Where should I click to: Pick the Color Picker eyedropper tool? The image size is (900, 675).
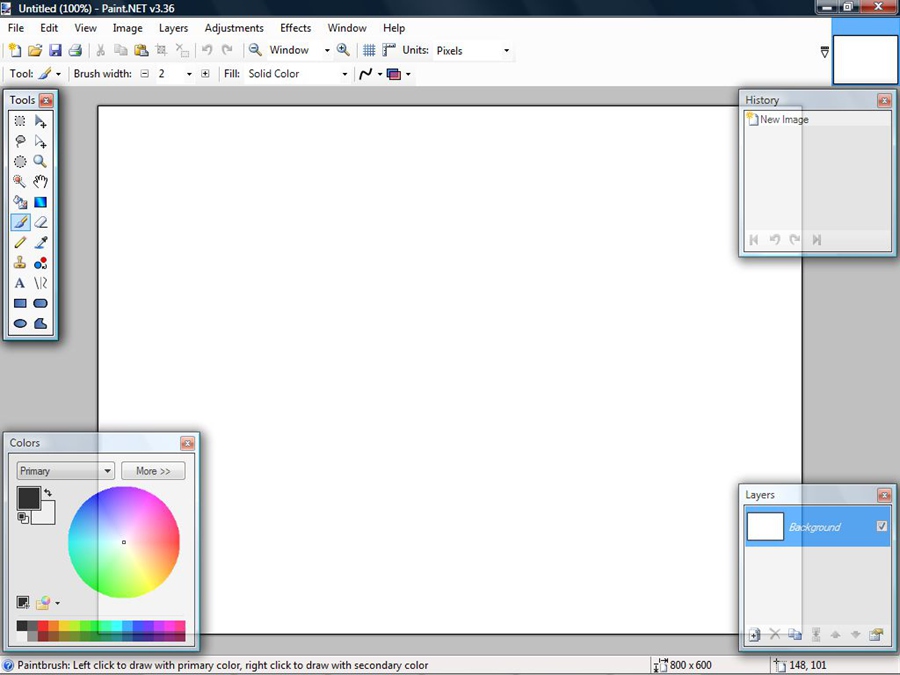(x=41, y=243)
